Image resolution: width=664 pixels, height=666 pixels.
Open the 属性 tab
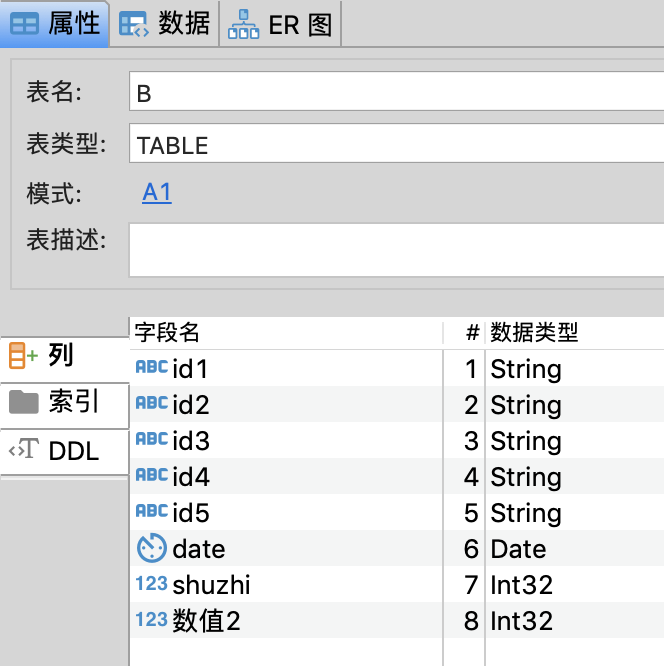tap(56, 24)
